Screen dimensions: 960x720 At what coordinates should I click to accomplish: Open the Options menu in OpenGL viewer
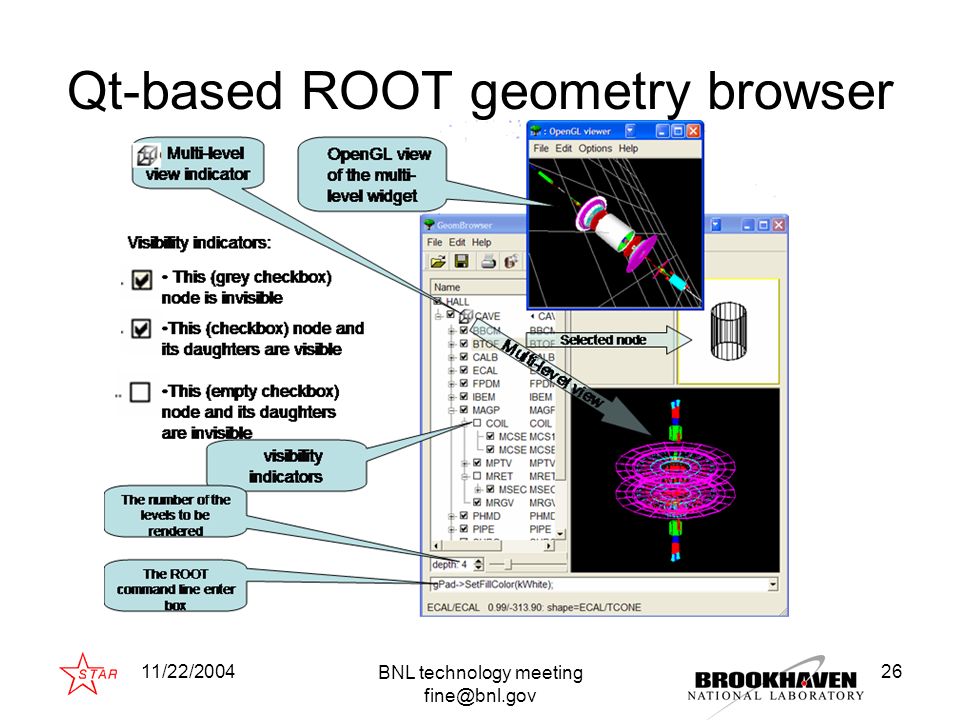click(595, 148)
